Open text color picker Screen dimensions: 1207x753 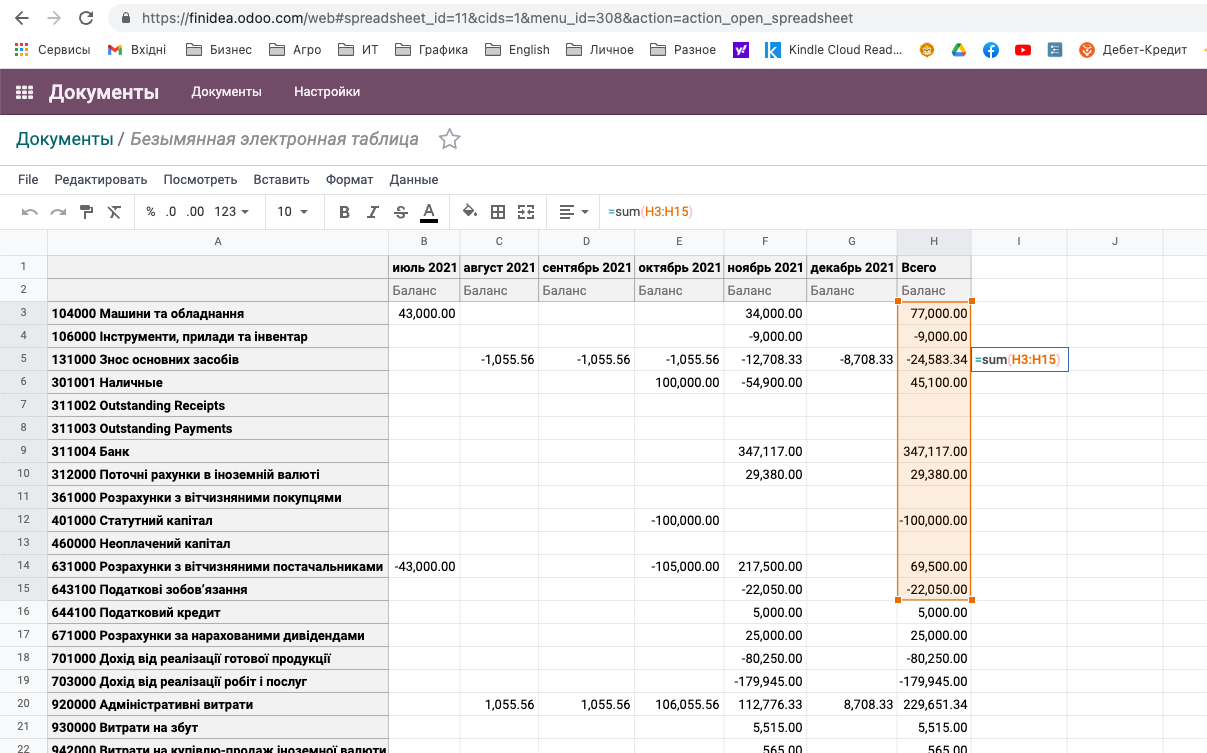(x=429, y=212)
